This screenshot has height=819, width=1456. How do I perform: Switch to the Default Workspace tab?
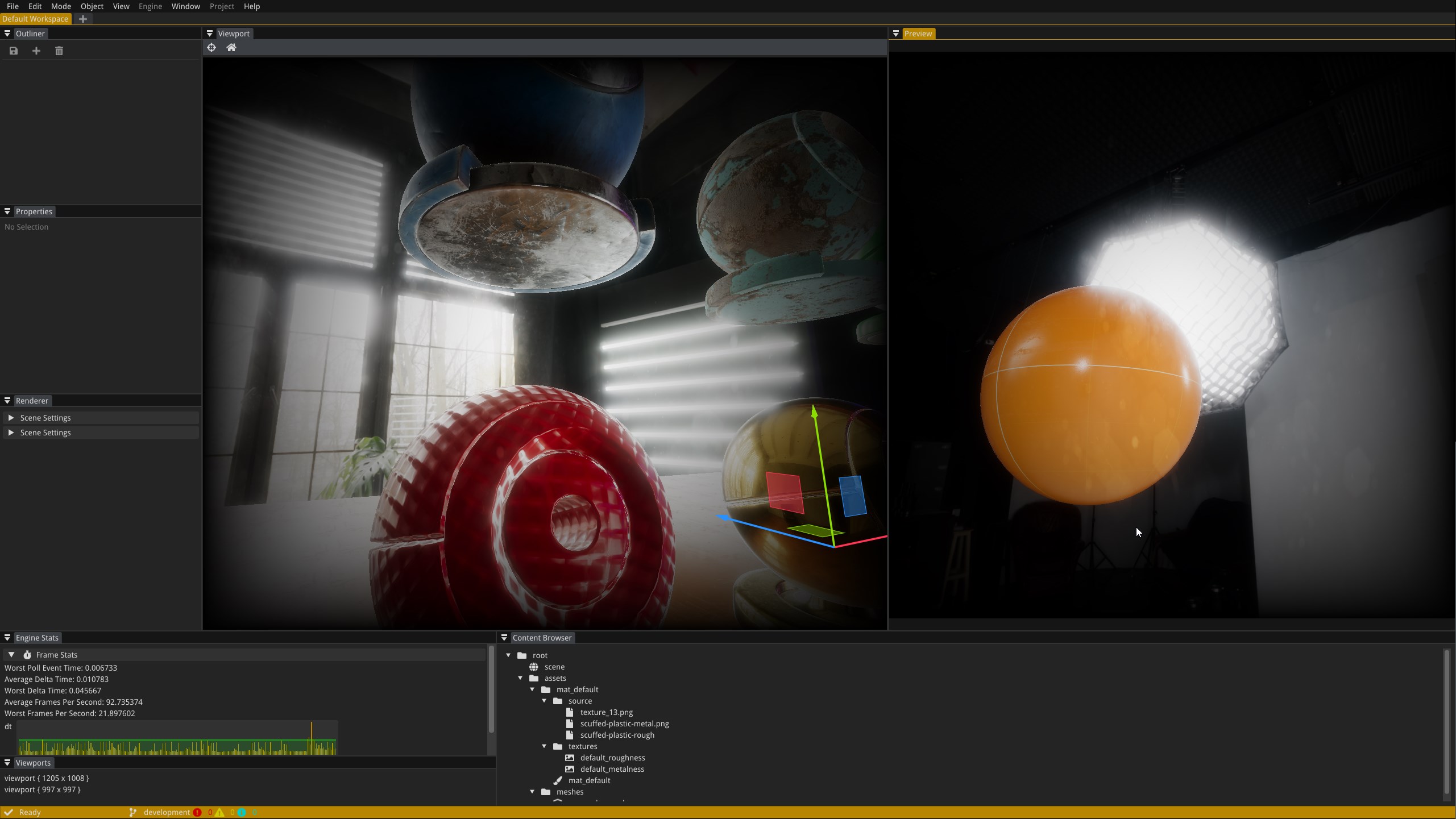35,19
